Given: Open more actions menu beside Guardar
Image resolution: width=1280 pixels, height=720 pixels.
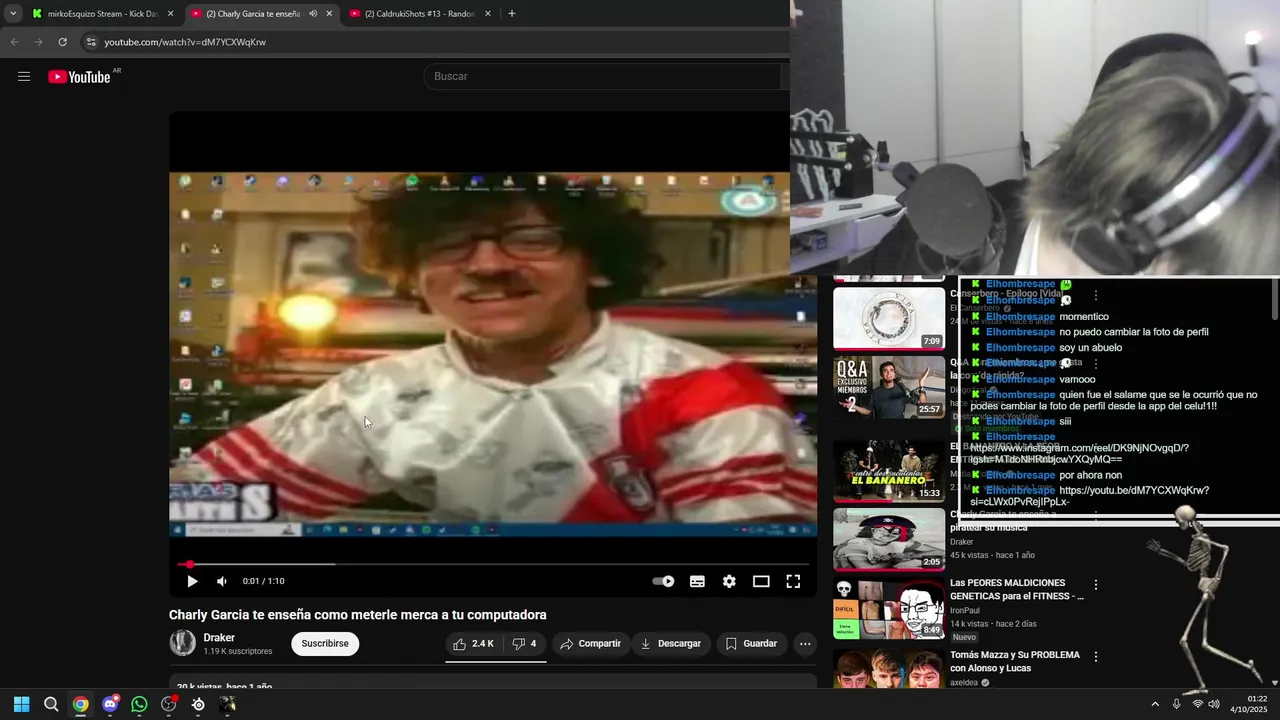Looking at the screenshot, I should click(x=805, y=644).
